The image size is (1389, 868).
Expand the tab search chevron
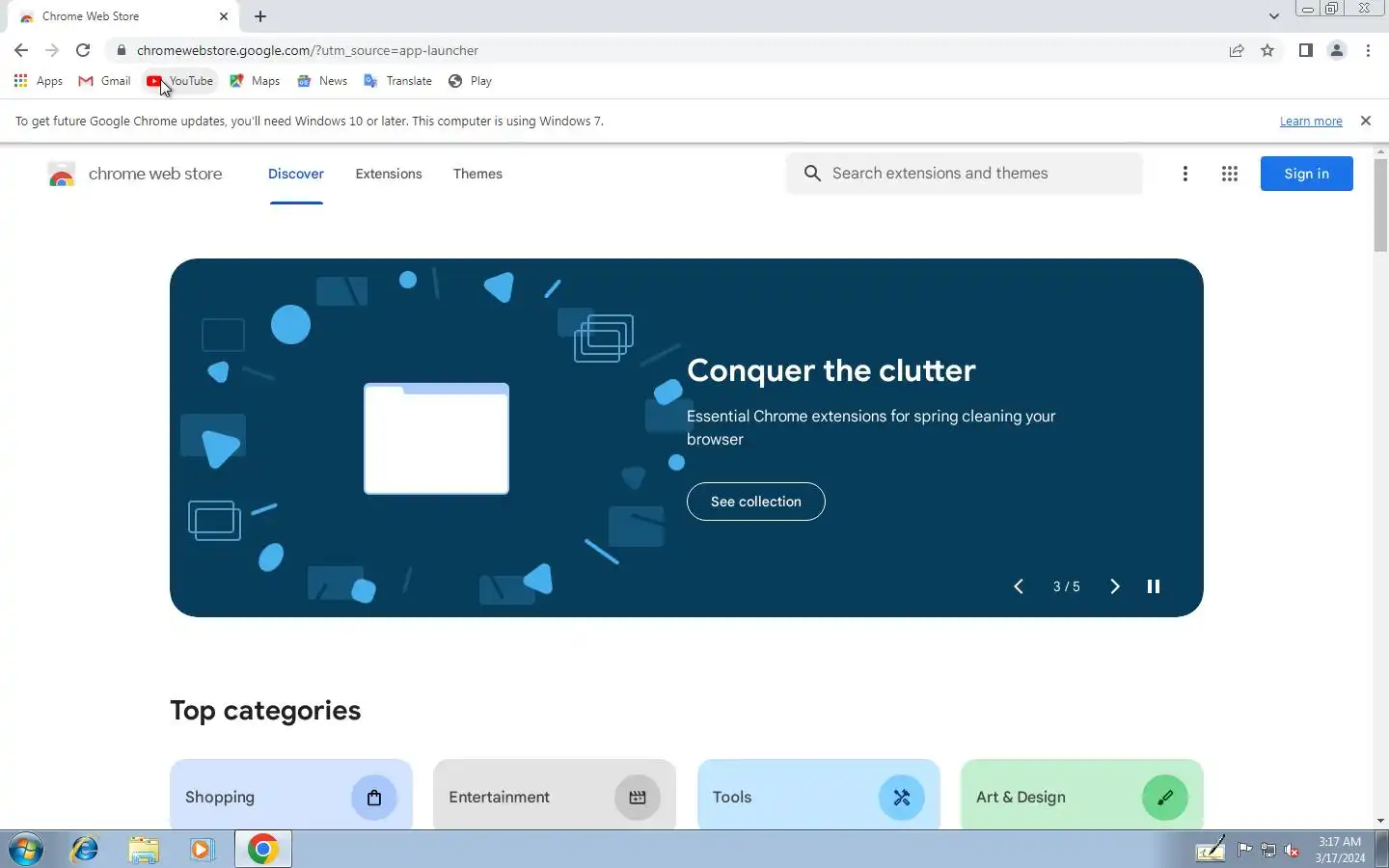tap(1273, 16)
